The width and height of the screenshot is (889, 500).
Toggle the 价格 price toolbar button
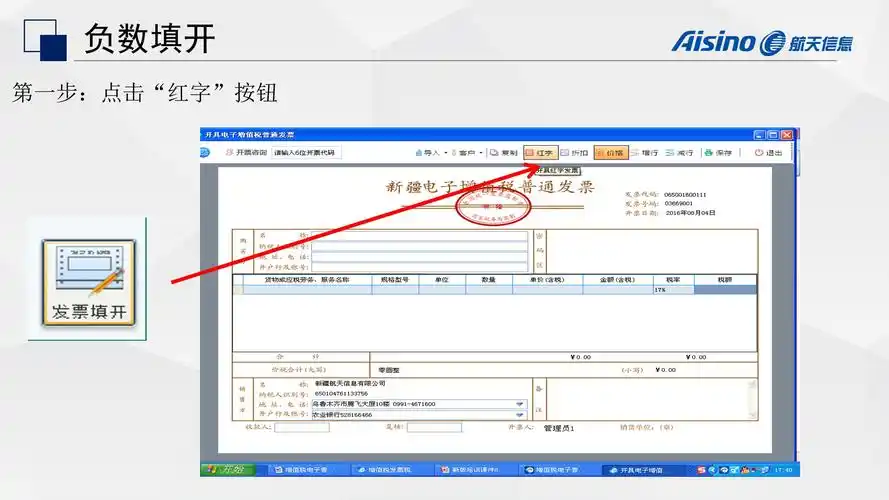click(611, 152)
